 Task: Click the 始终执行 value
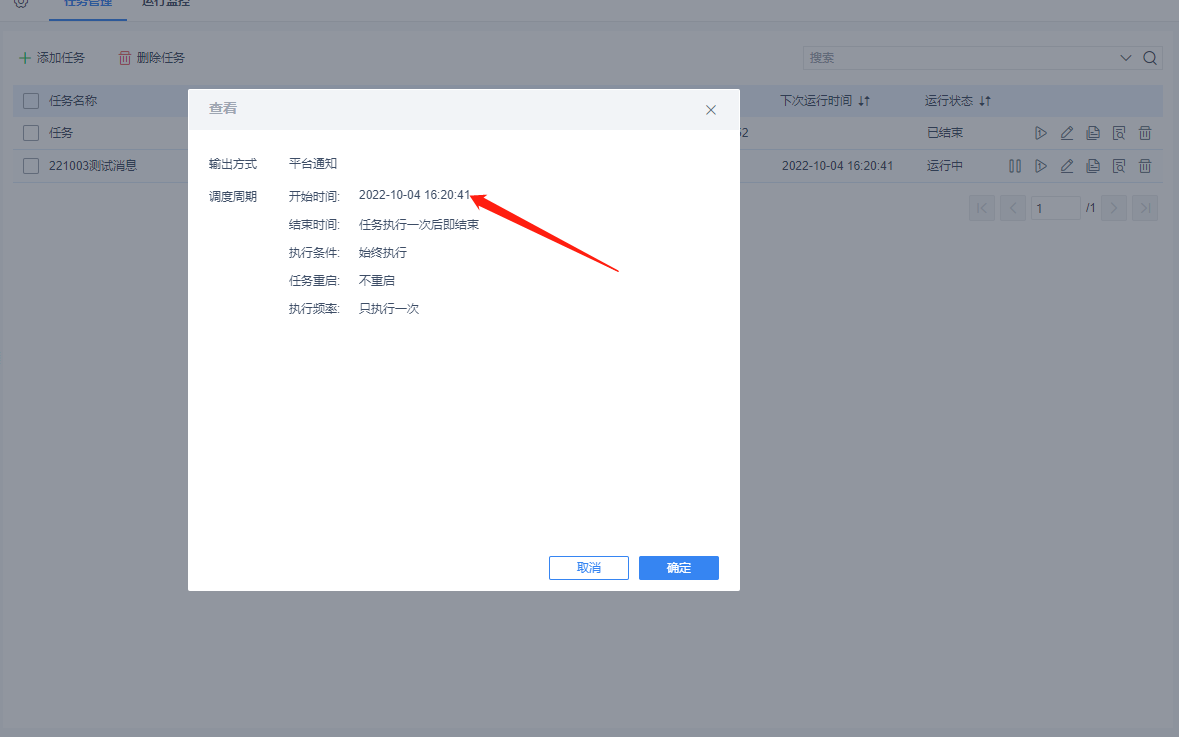click(x=383, y=253)
